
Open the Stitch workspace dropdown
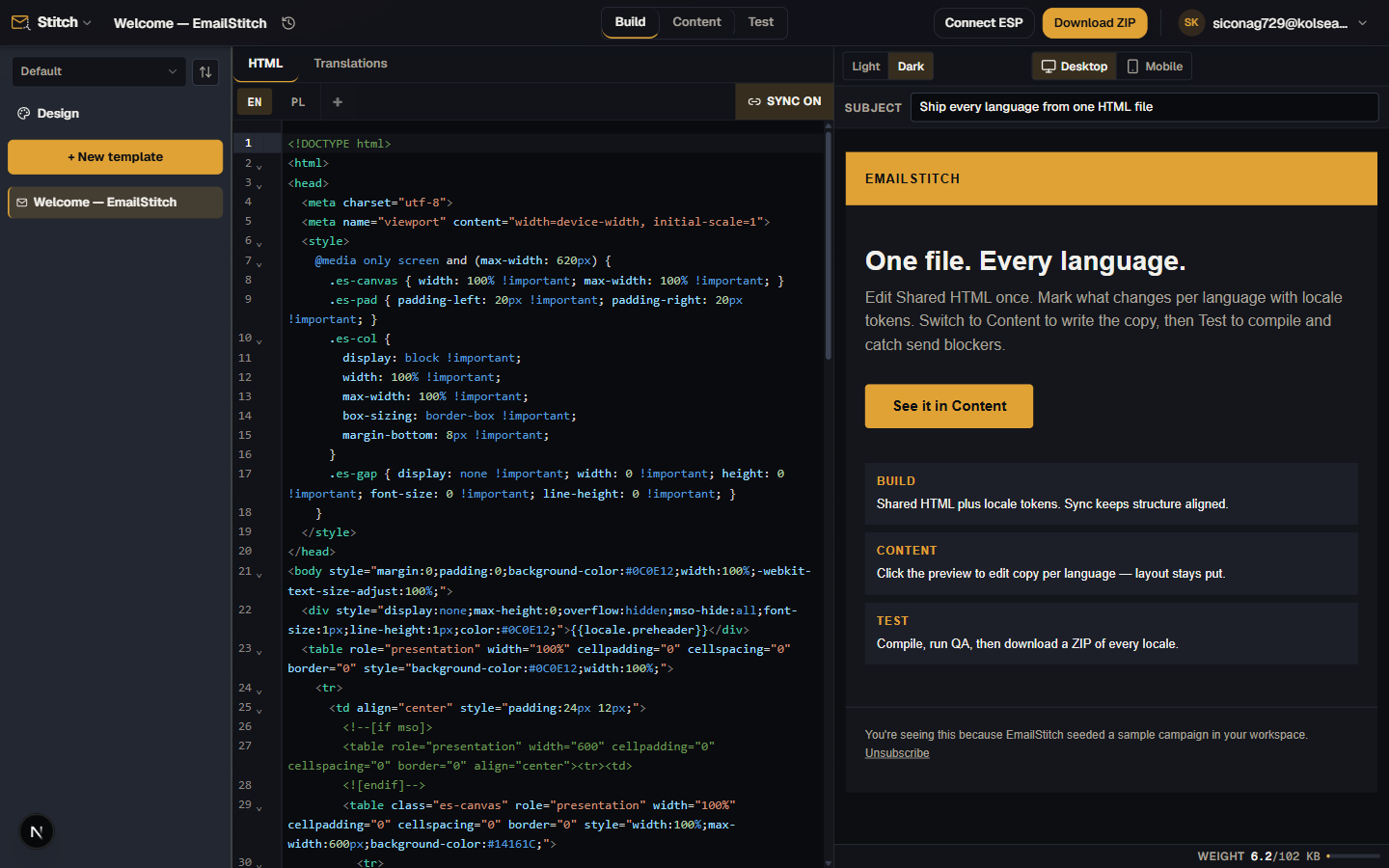point(65,22)
